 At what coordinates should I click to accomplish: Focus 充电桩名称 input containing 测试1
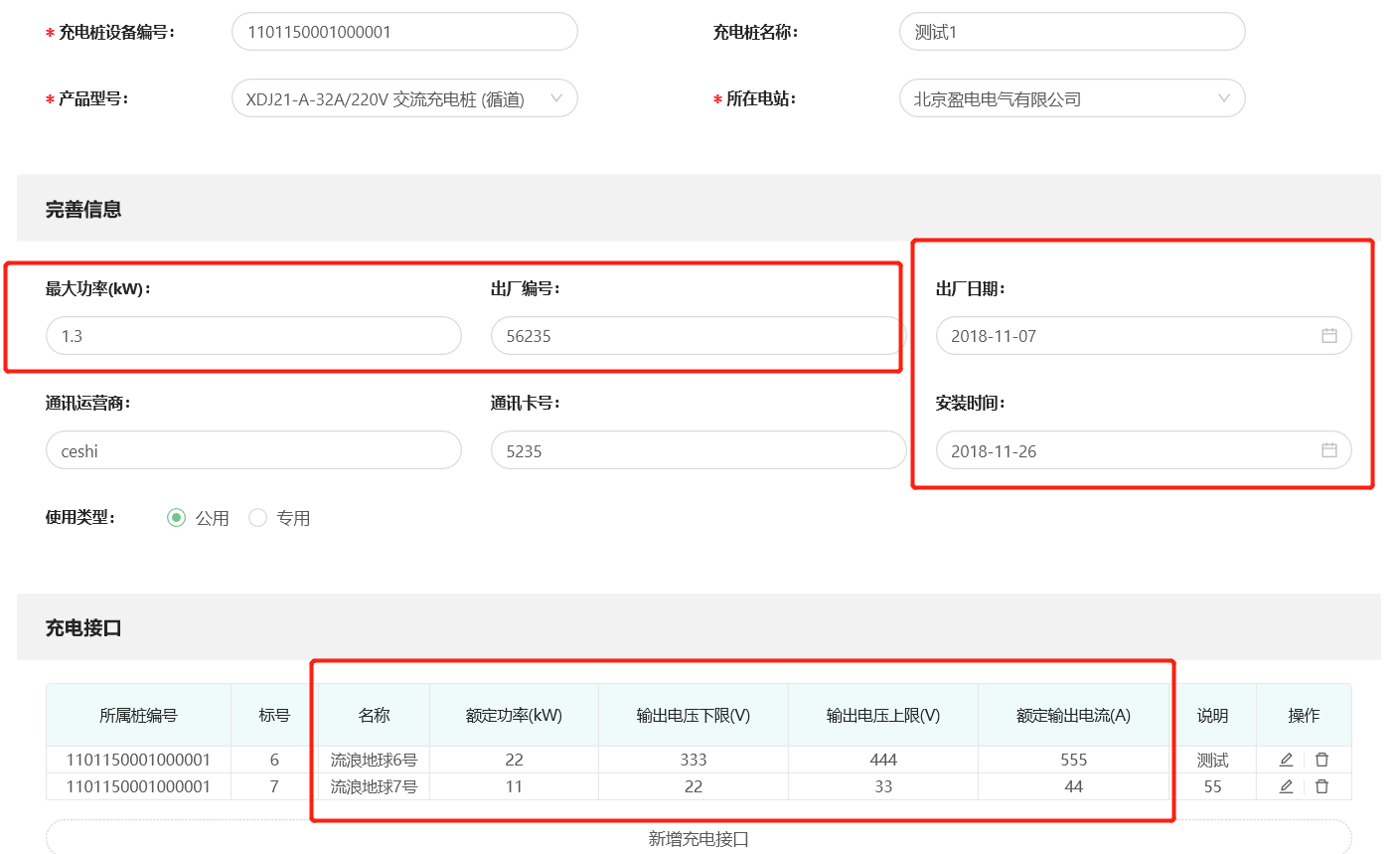[1072, 32]
